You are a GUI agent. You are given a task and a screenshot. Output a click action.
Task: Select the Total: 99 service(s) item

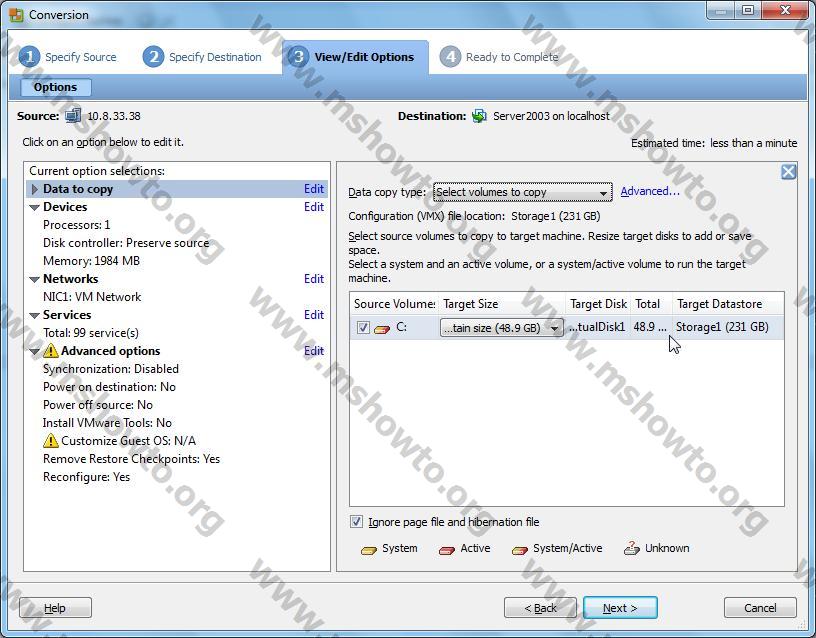91,333
